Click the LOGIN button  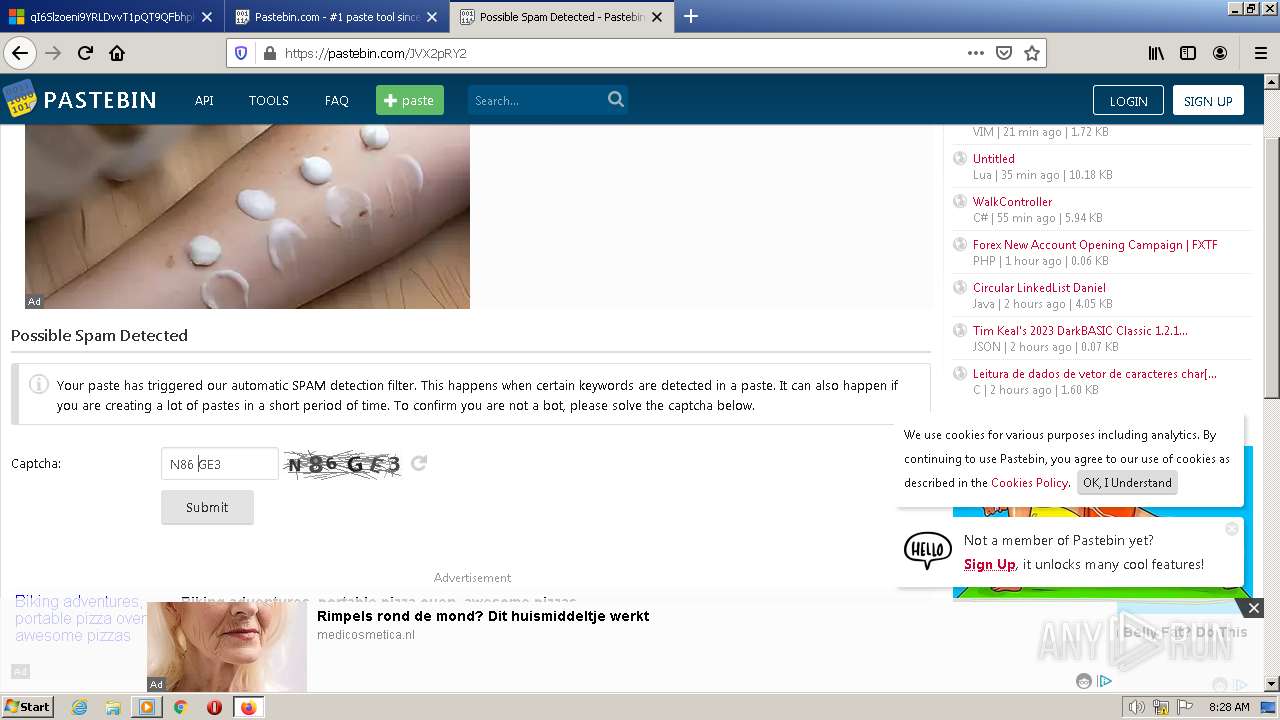click(1128, 100)
